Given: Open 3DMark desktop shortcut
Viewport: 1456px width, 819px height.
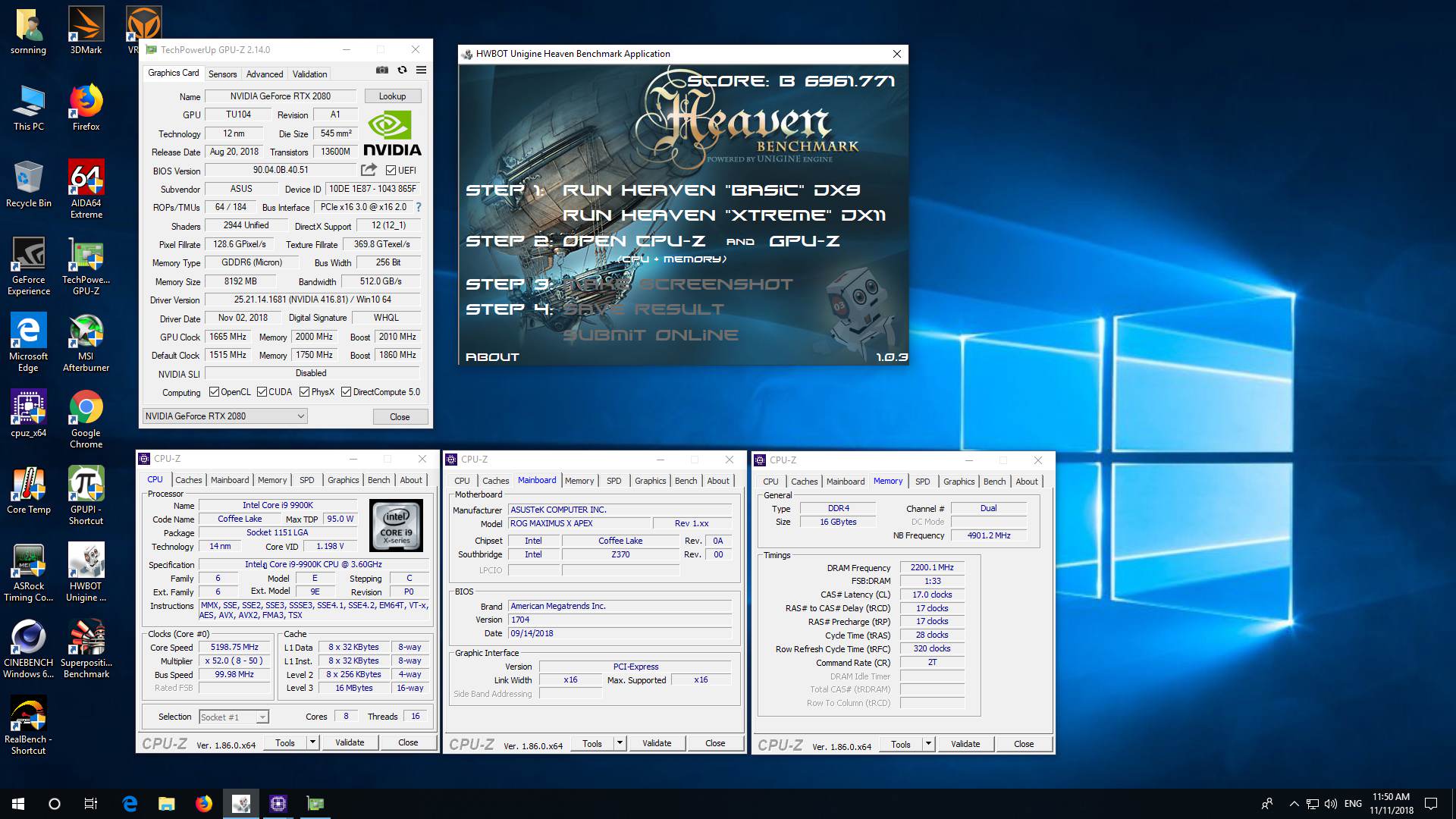Looking at the screenshot, I should [86, 30].
